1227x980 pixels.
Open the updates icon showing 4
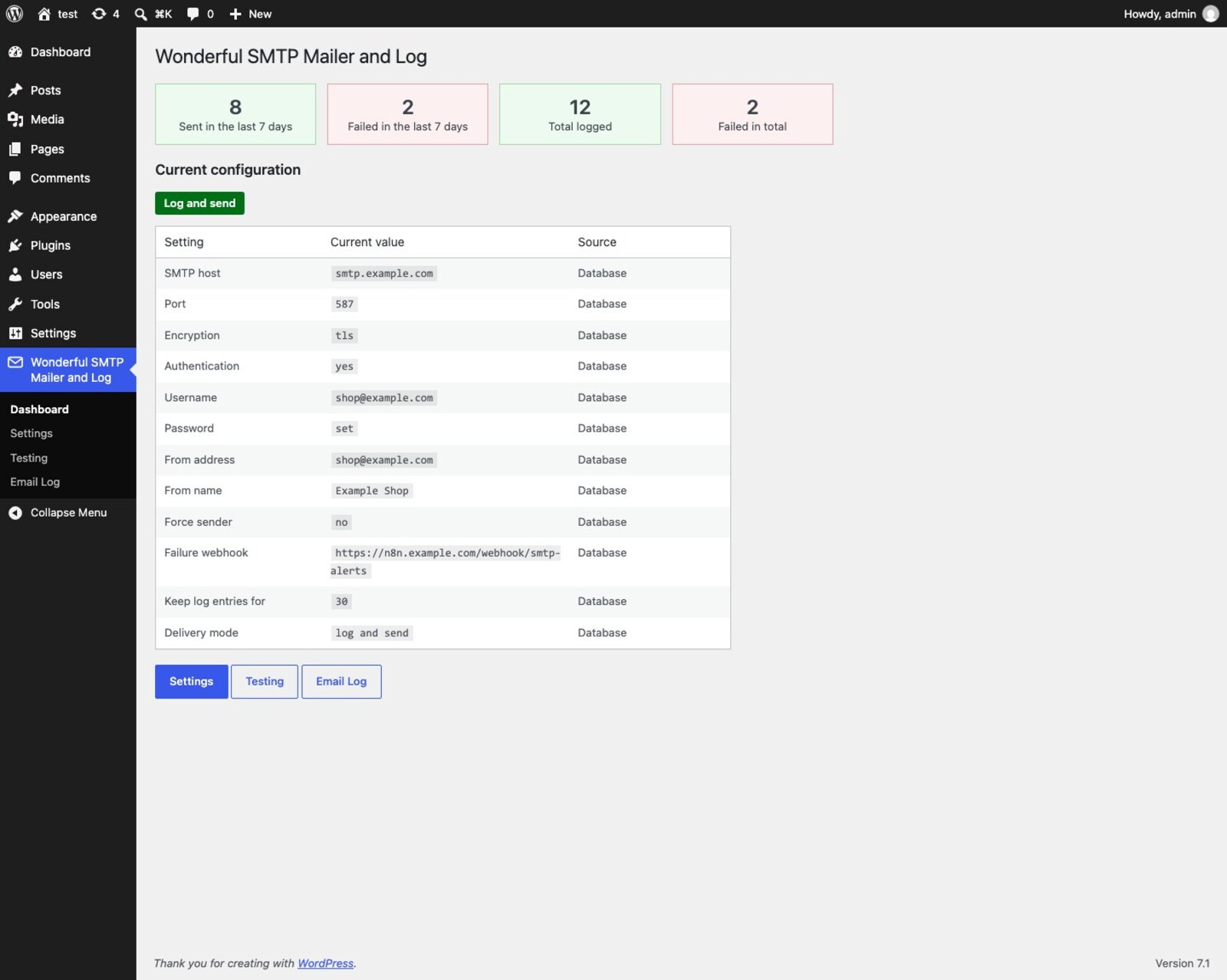click(x=99, y=14)
